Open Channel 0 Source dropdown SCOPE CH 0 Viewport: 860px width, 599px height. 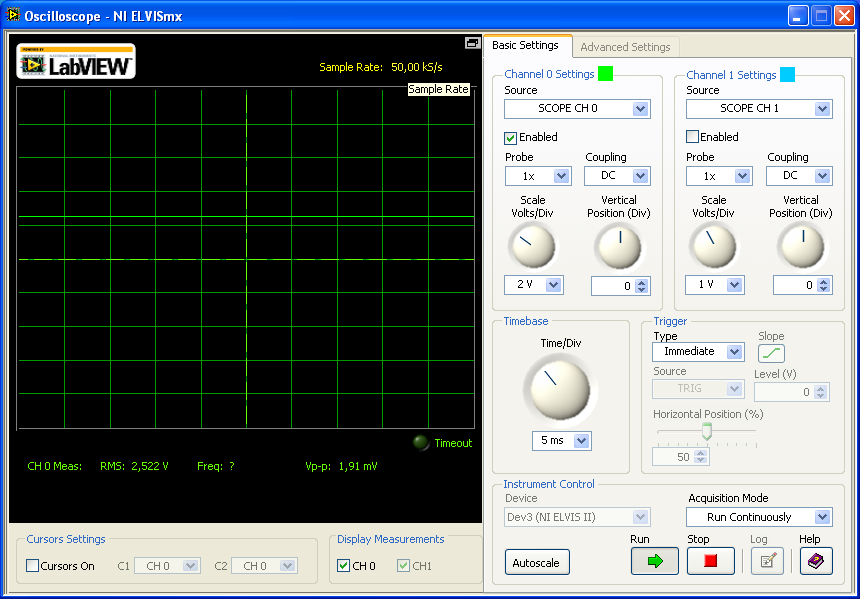tap(577, 109)
